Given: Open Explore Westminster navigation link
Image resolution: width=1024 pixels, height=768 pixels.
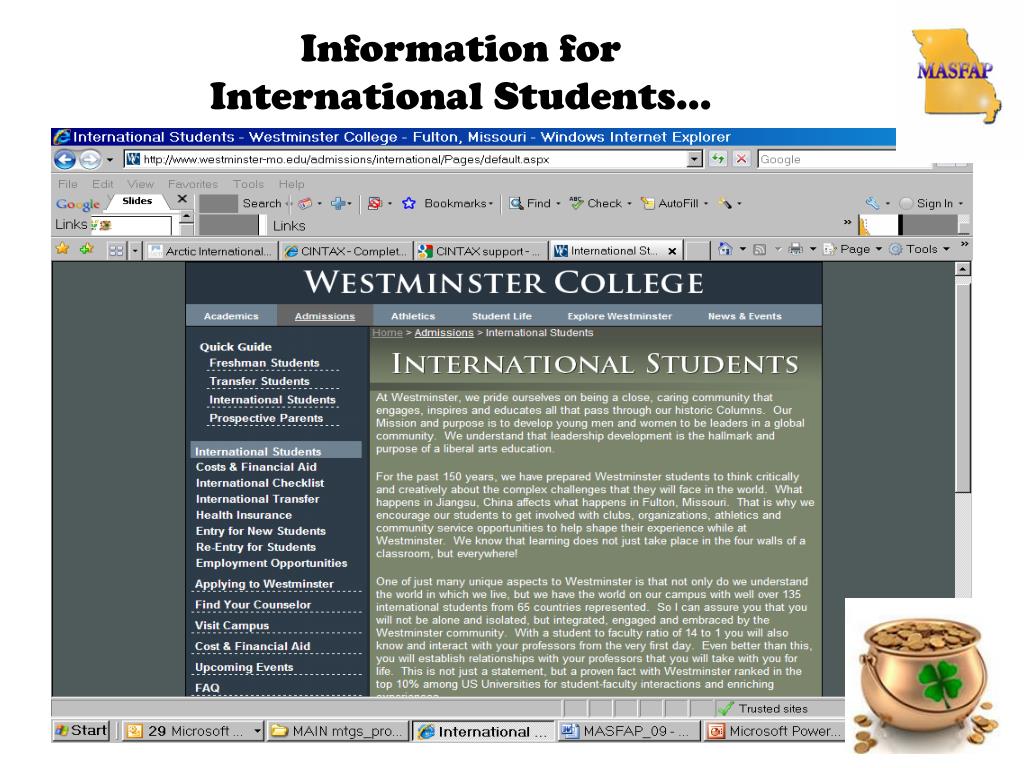Looking at the screenshot, I should 619,316.
